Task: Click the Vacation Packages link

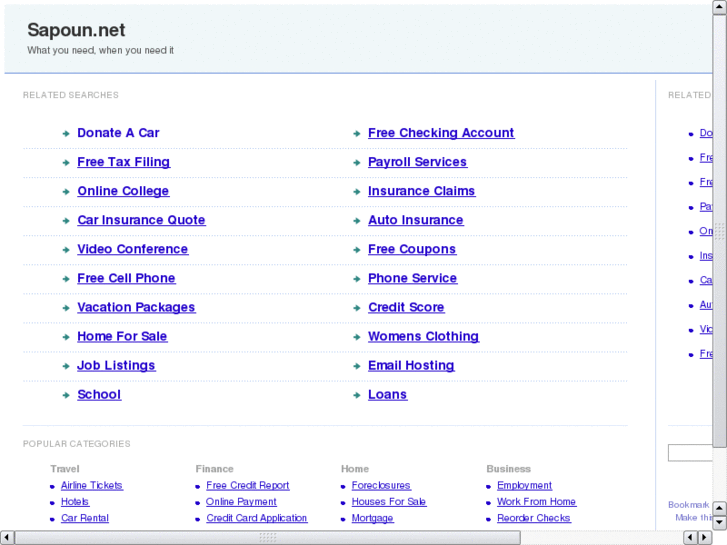Action: click(136, 308)
